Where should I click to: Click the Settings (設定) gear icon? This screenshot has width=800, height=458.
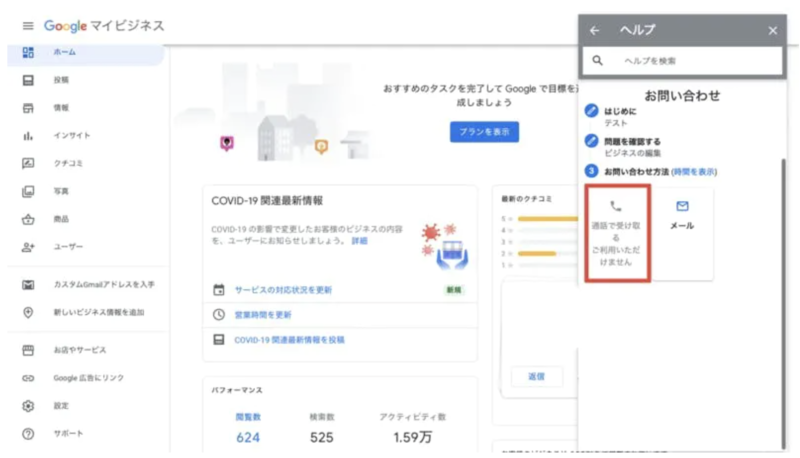click(x=28, y=406)
